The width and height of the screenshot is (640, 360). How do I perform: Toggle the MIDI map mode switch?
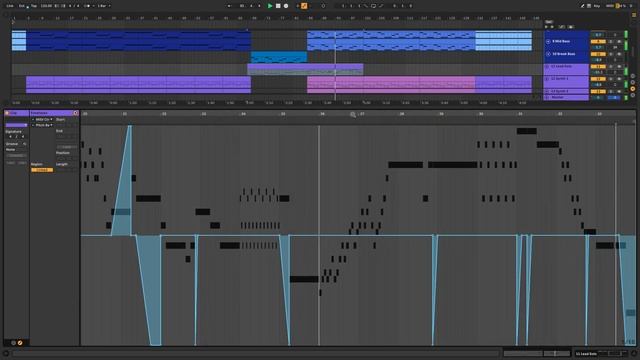[610, 6]
